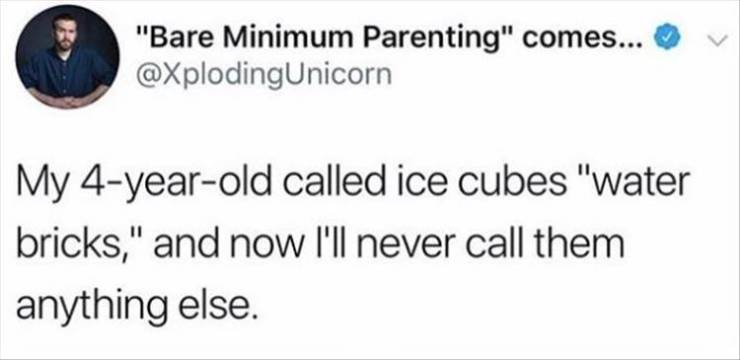Click the truncated "comes..." name text
The height and width of the screenshot is (360, 740).
click(582, 42)
